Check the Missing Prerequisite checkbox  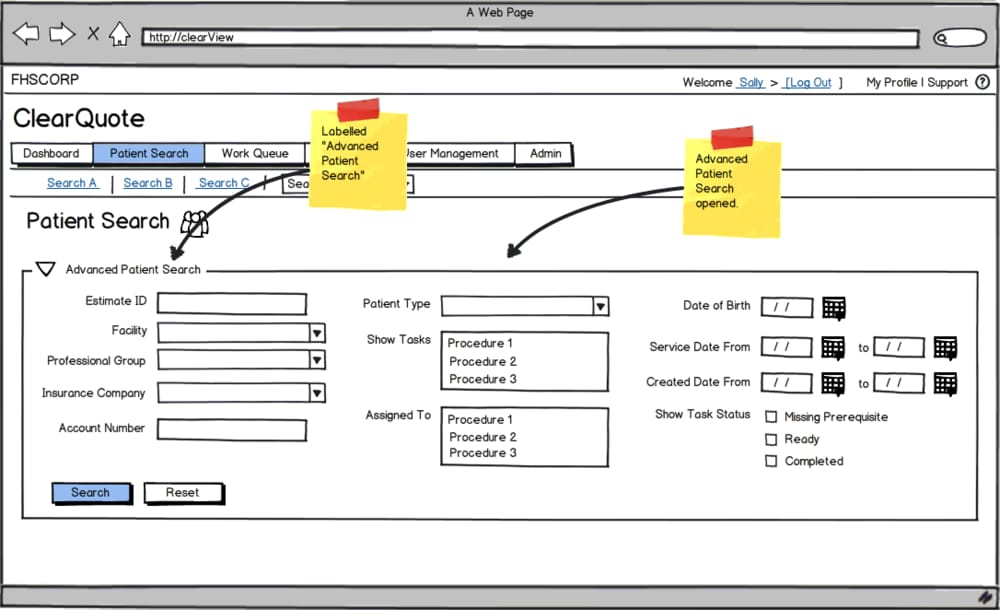coord(771,417)
